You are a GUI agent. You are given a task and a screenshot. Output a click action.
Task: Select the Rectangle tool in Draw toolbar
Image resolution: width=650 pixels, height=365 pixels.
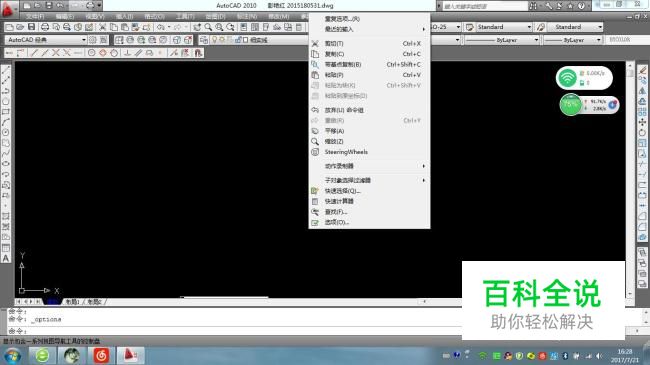pos(6,112)
